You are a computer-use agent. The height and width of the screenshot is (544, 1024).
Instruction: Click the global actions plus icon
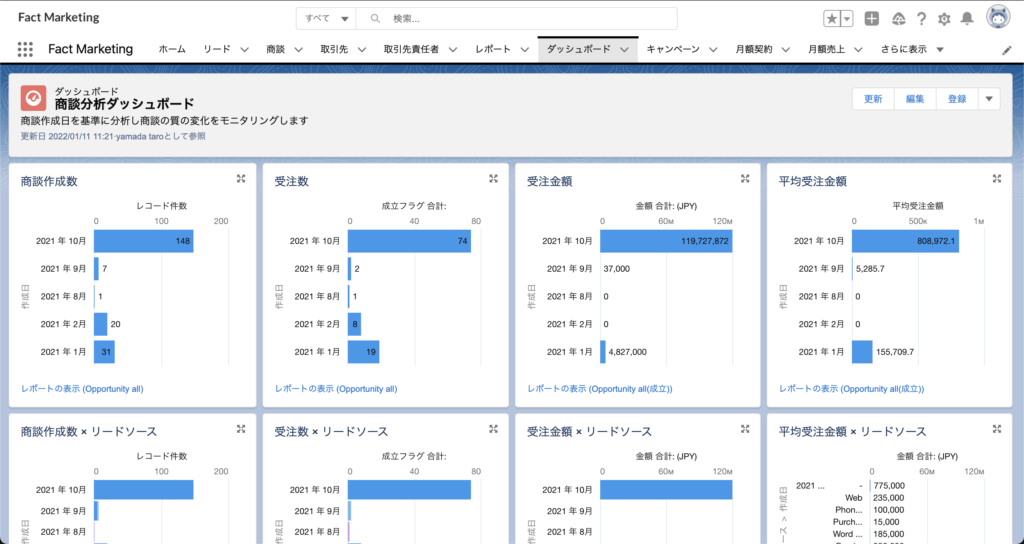coord(872,19)
